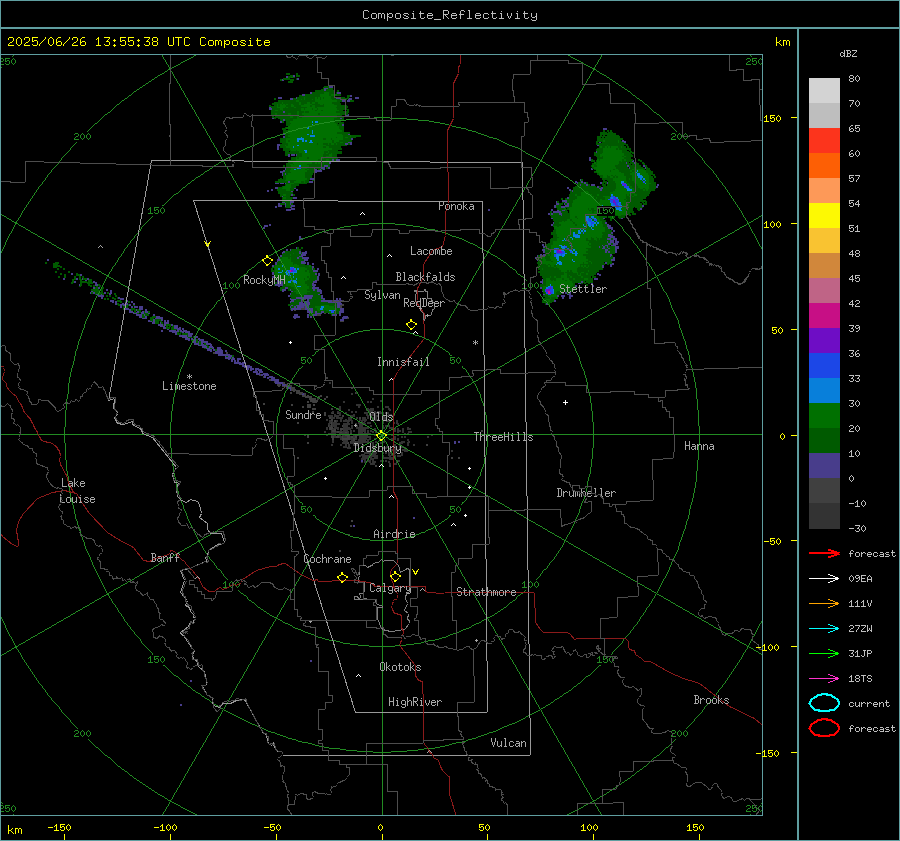The image size is (900, 841).
Task: Click the Okotoks label
Action: (x=400, y=667)
